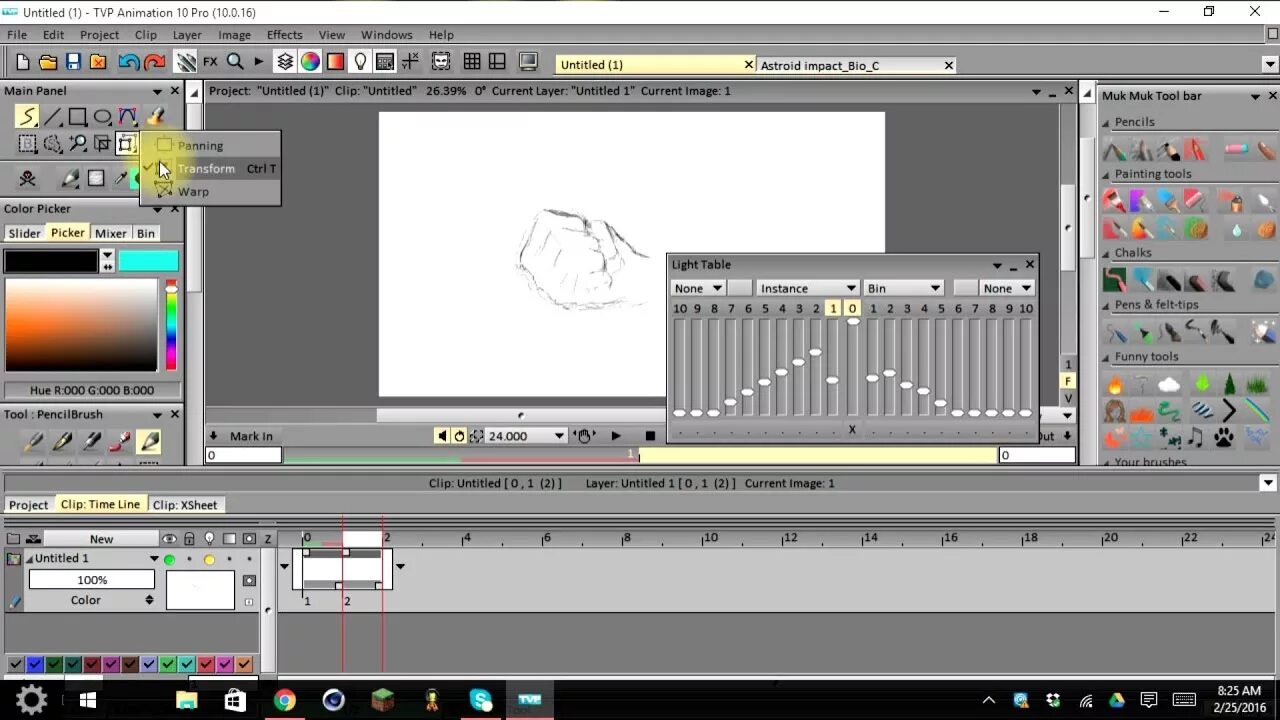Toggle the light bulb header in layer column

[209, 539]
